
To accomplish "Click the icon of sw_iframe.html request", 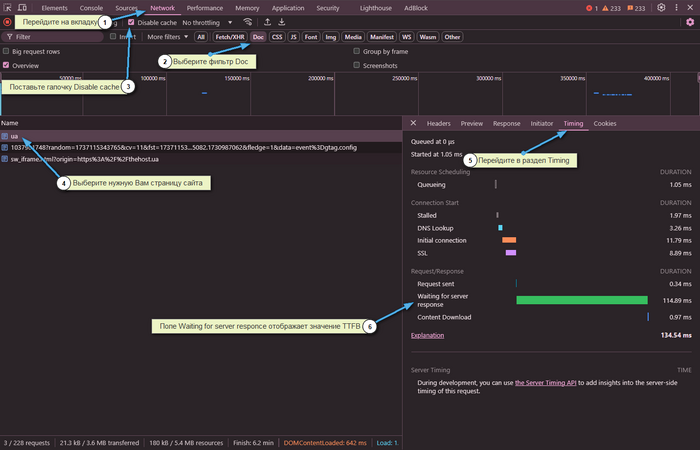I will (4, 159).
